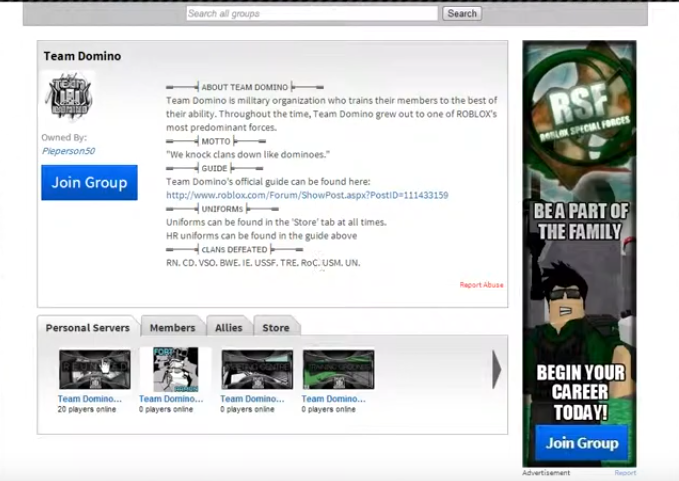Viewport: 679px width, 481px height.
Task: Open the official guide forum URL
Action: pyautogui.click(x=306, y=195)
